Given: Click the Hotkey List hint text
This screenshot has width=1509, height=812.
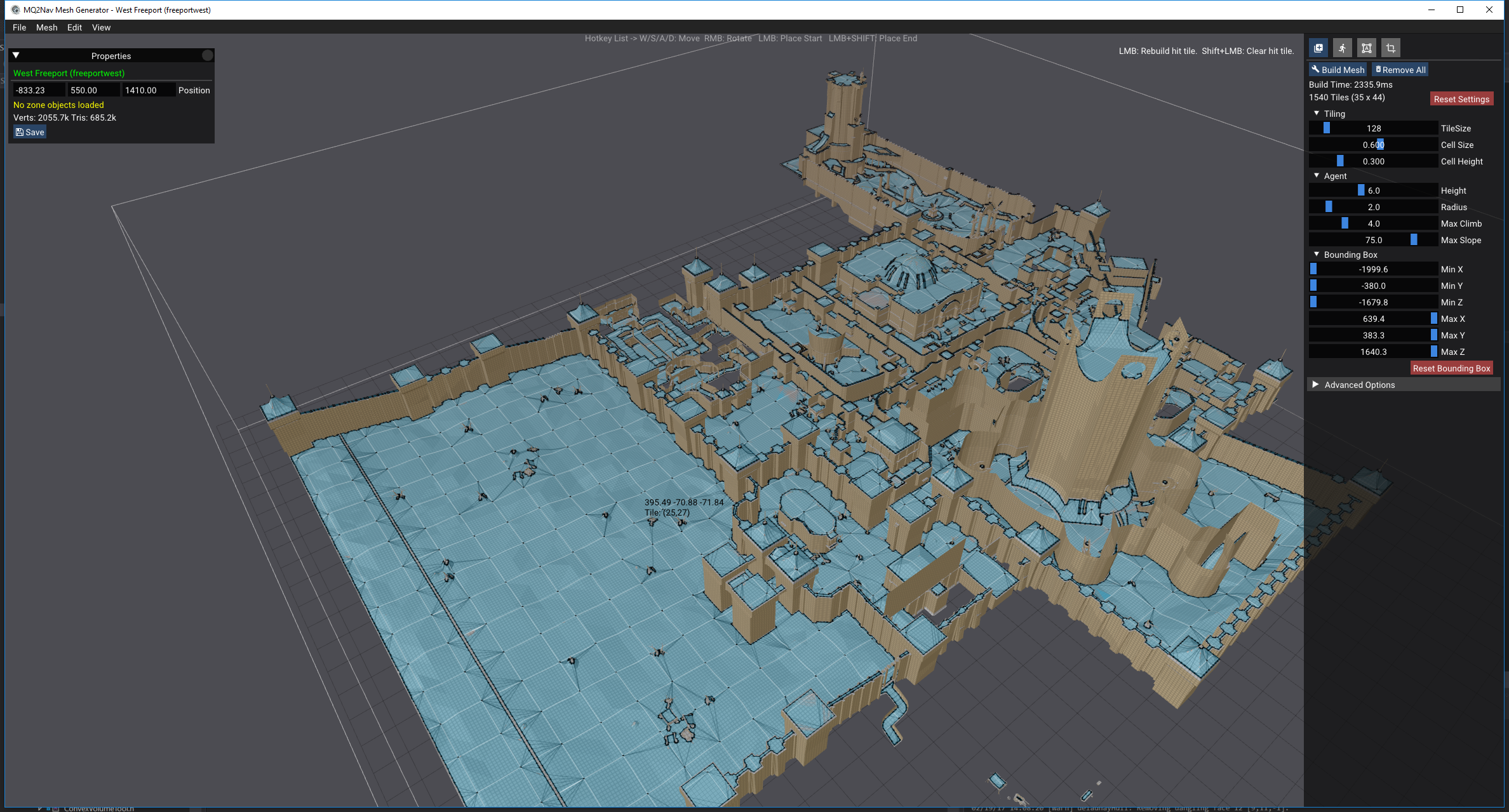Looking at the screenshot, I should click(751, 38).
